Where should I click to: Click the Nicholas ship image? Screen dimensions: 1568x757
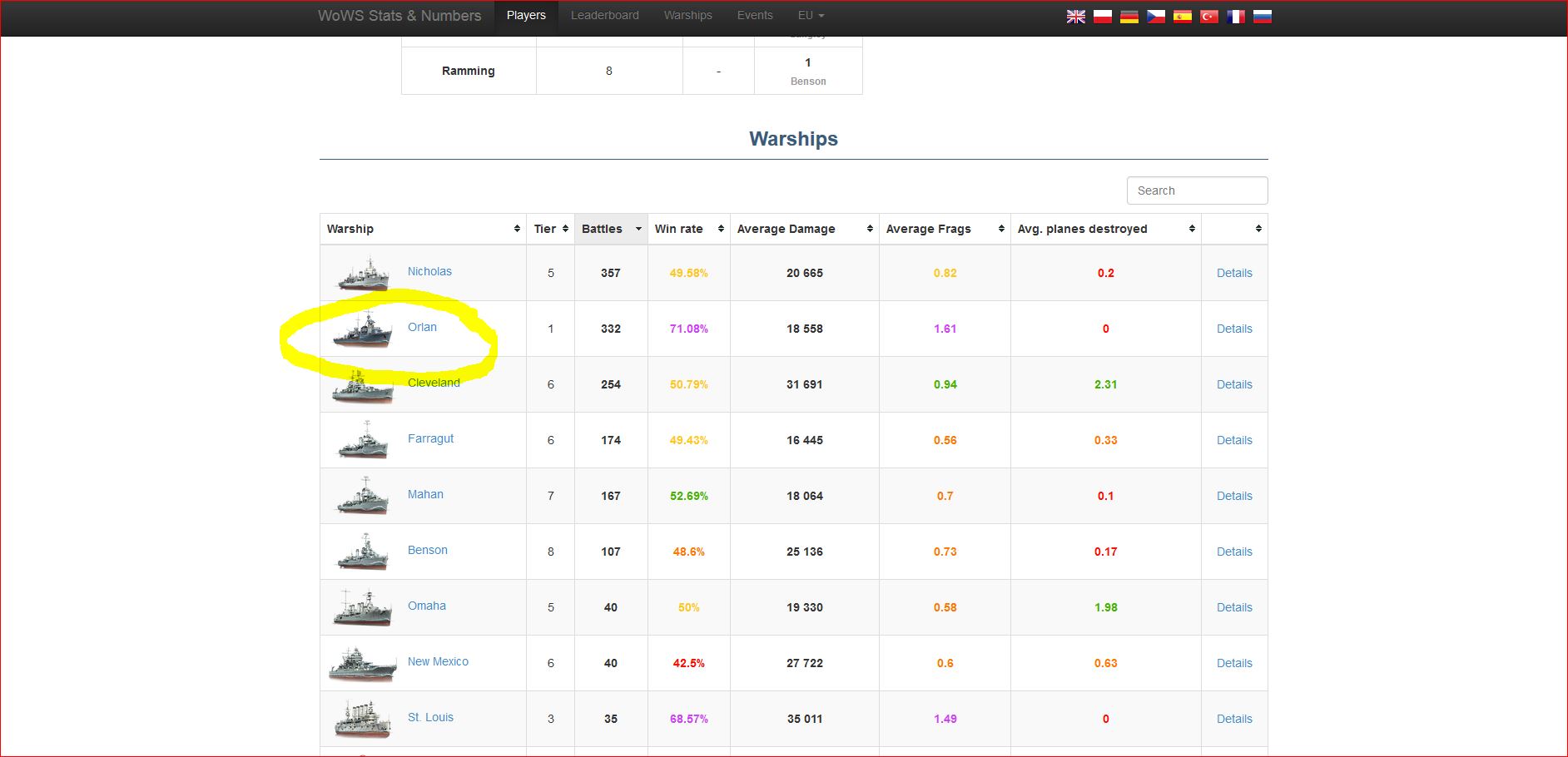(x=363, y=273)
